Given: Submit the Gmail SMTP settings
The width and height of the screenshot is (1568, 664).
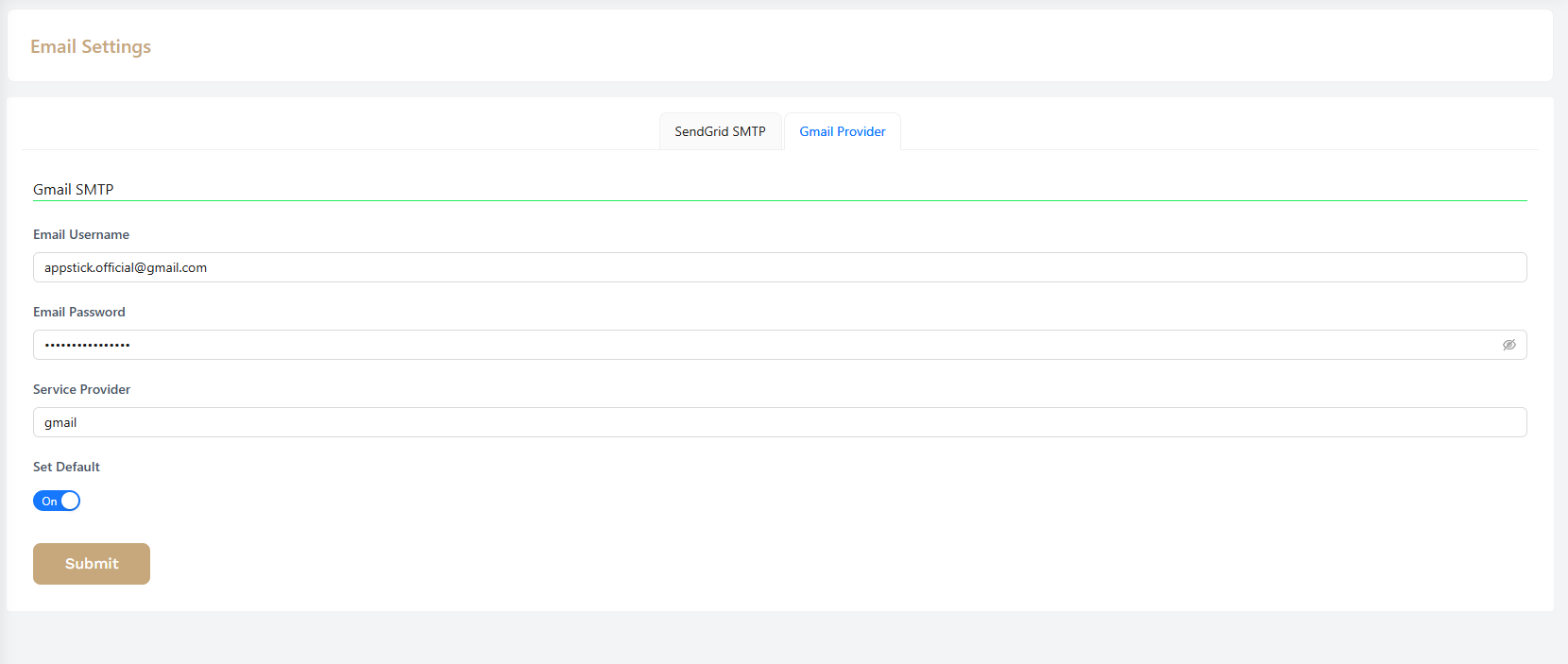Looking at the screenshot, I should (x=92, y=564).
